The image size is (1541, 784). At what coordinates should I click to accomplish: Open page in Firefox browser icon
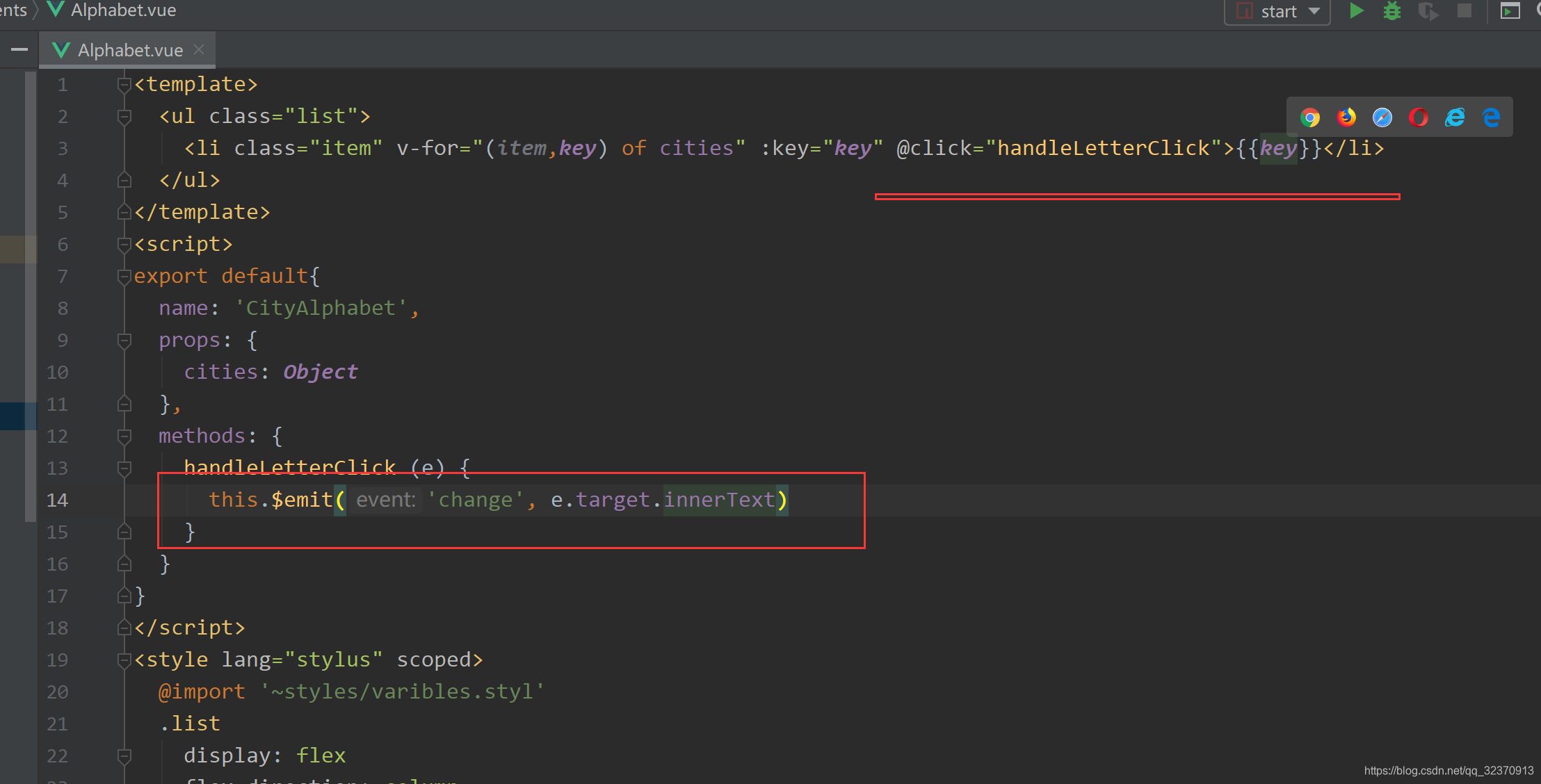click(1346, 117)
